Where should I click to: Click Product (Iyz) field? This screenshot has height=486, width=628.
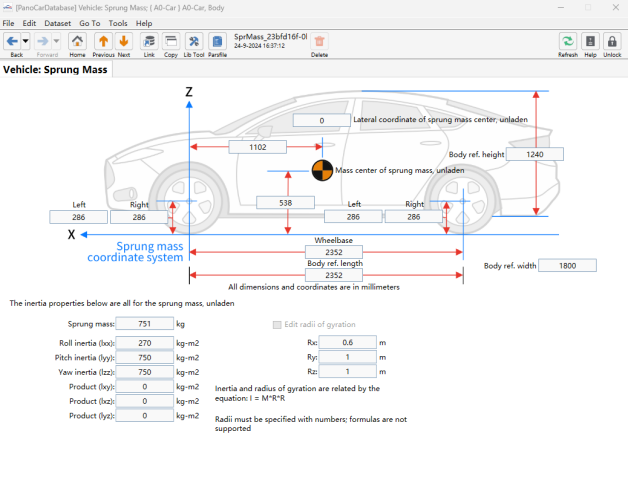point(145,415)
